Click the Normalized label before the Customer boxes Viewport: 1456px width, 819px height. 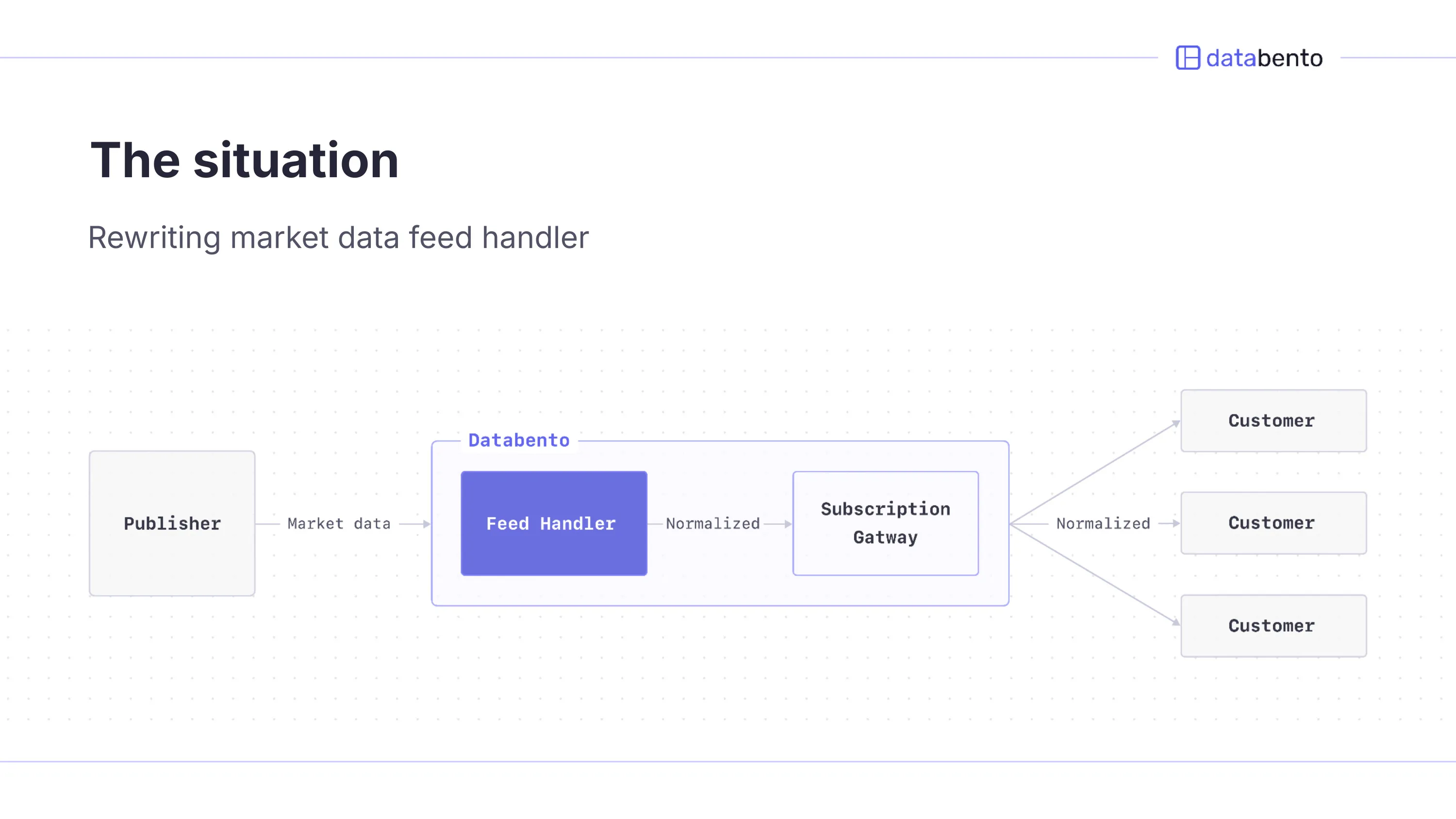click(1103, 524)
